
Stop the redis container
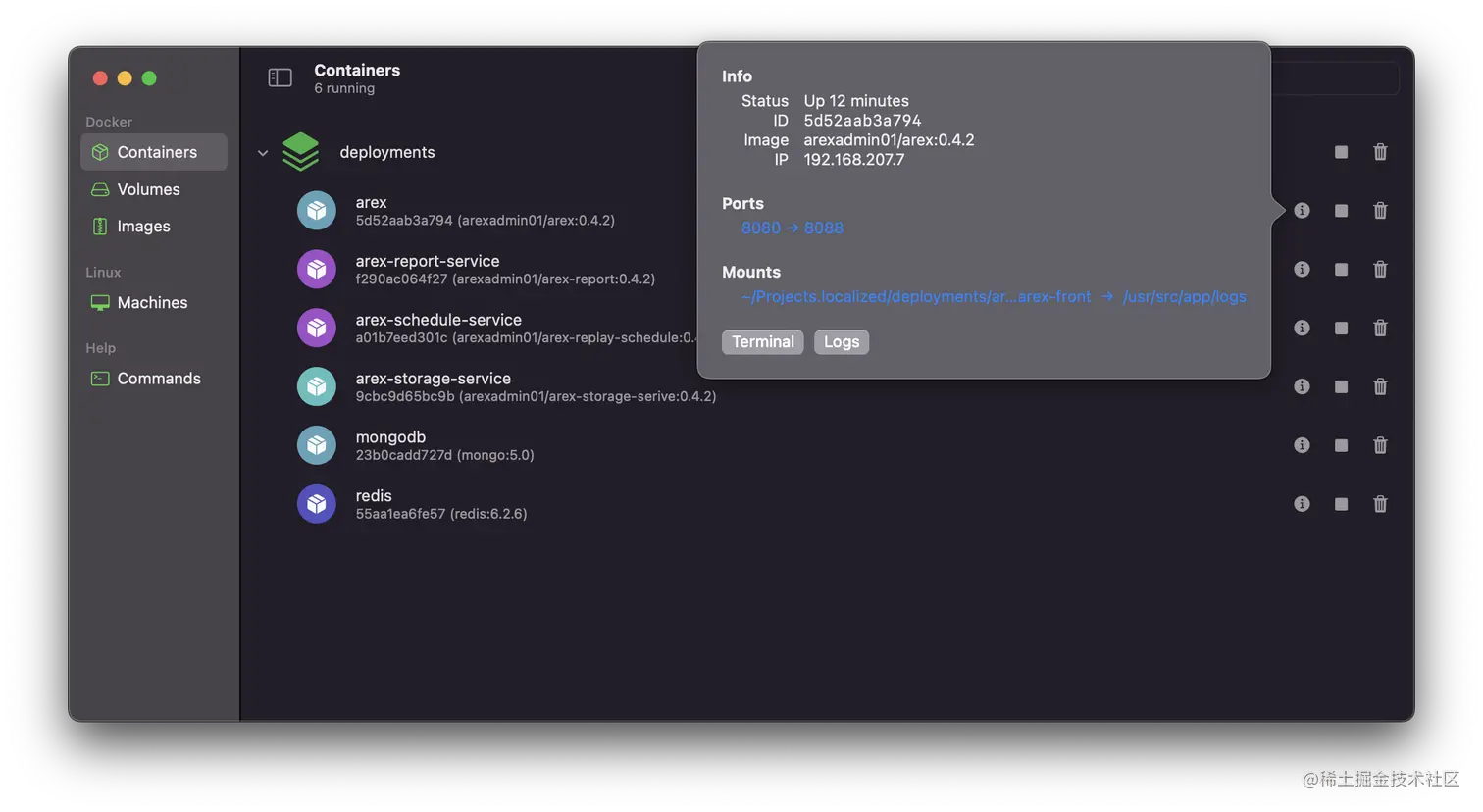click(x=1341, y=505)
